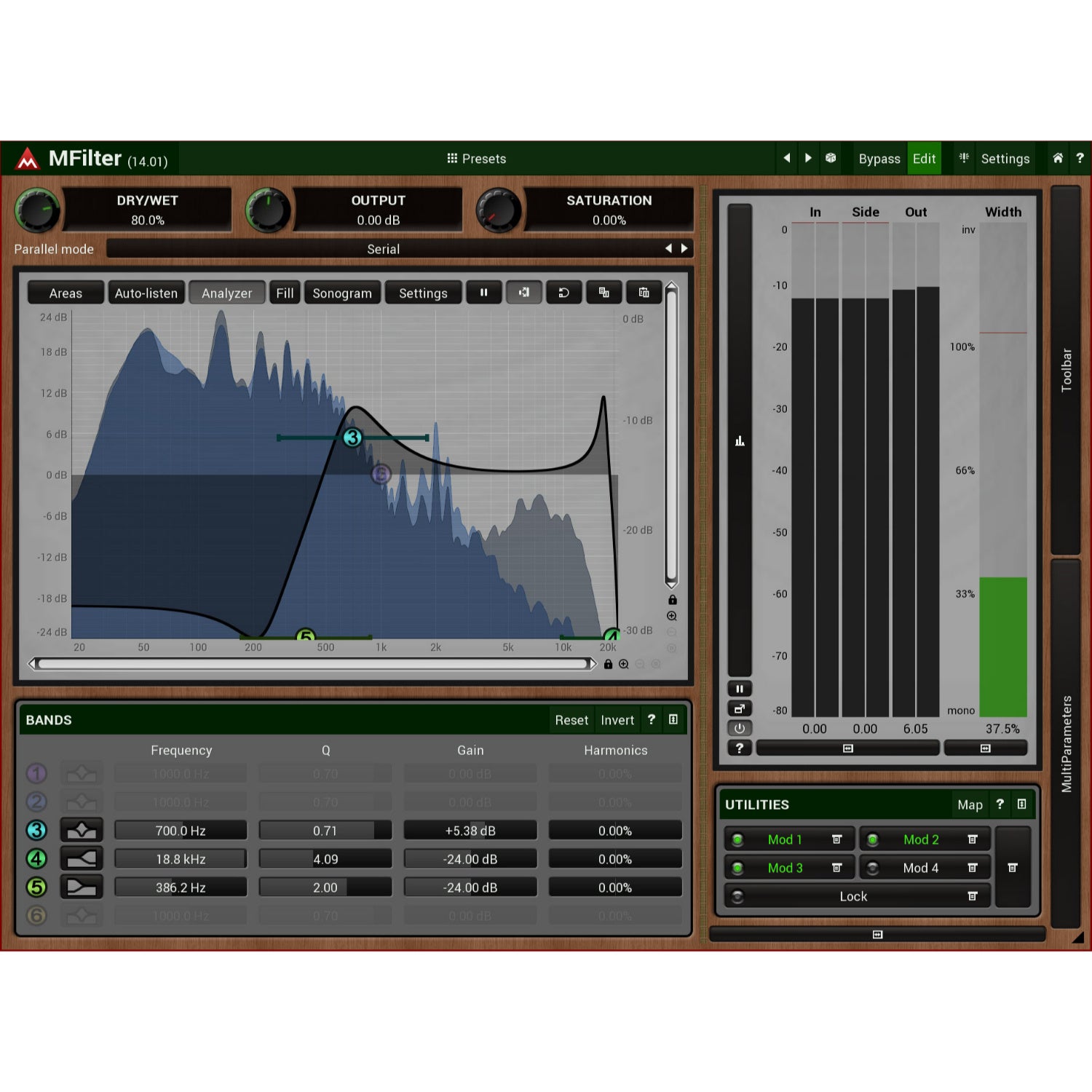The image size is (1092, 1092).
Task: Click Mod 4 settings icon
Action: [972, 868]
